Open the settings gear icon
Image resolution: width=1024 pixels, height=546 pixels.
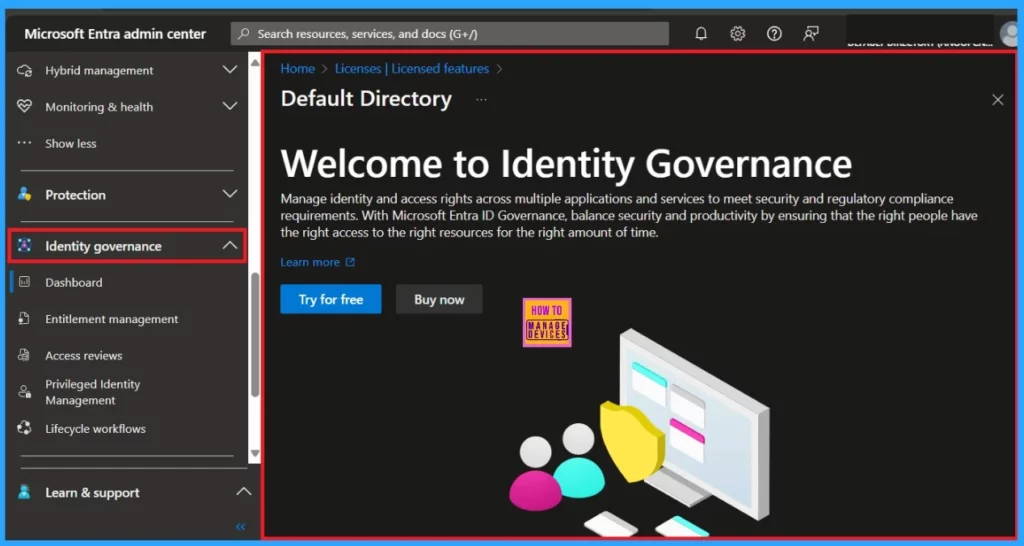[x=737, y=33]
